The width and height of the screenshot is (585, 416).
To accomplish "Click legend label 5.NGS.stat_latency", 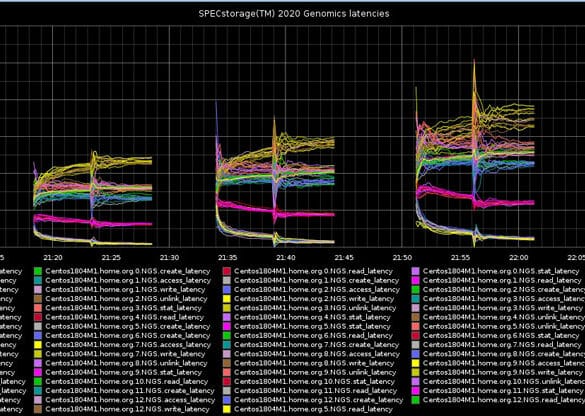I will click(x=312, y=326).
